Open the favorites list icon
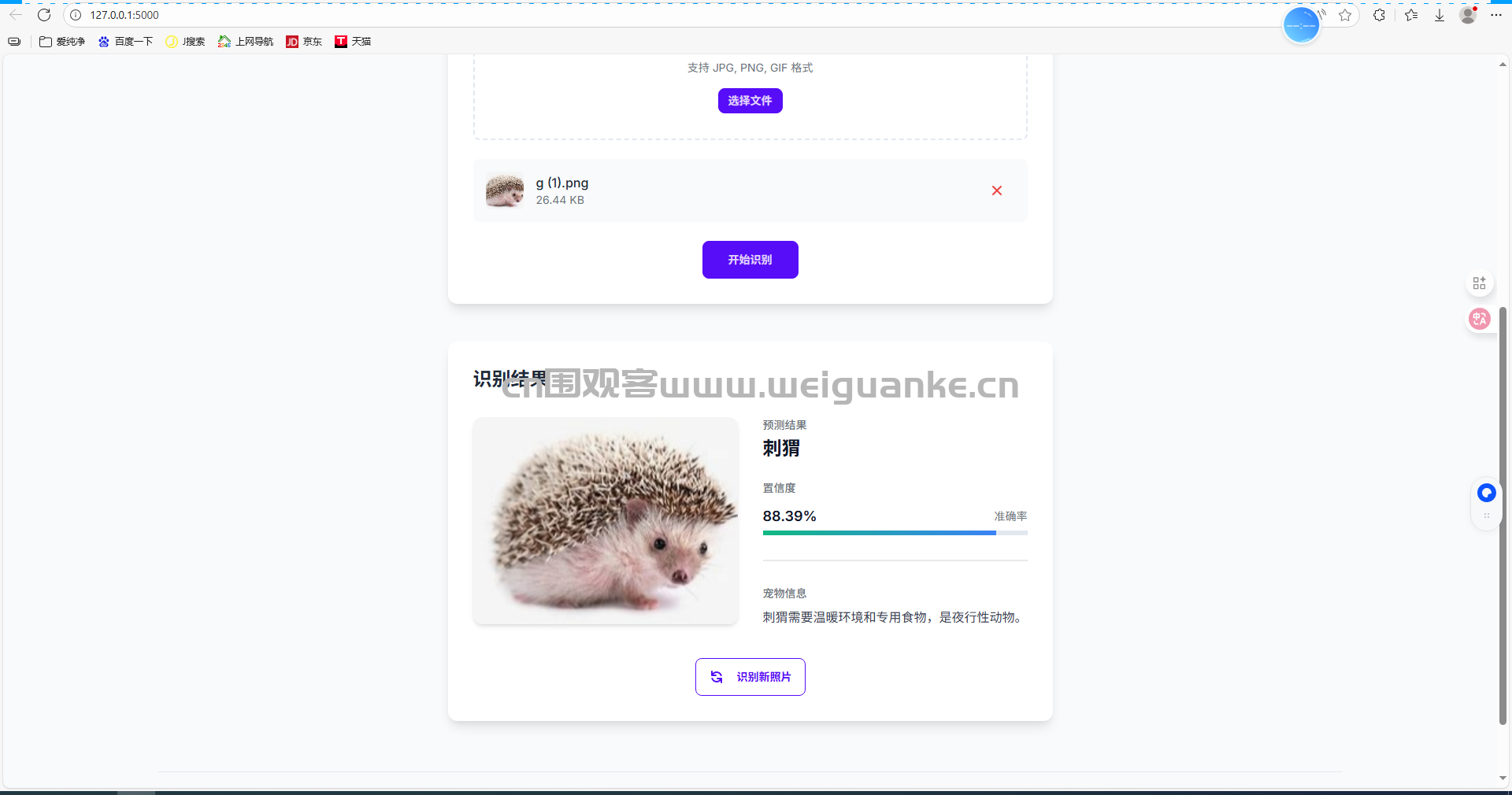Image resolution: width=1512 pixels, height=795 pixels. 1411,15
